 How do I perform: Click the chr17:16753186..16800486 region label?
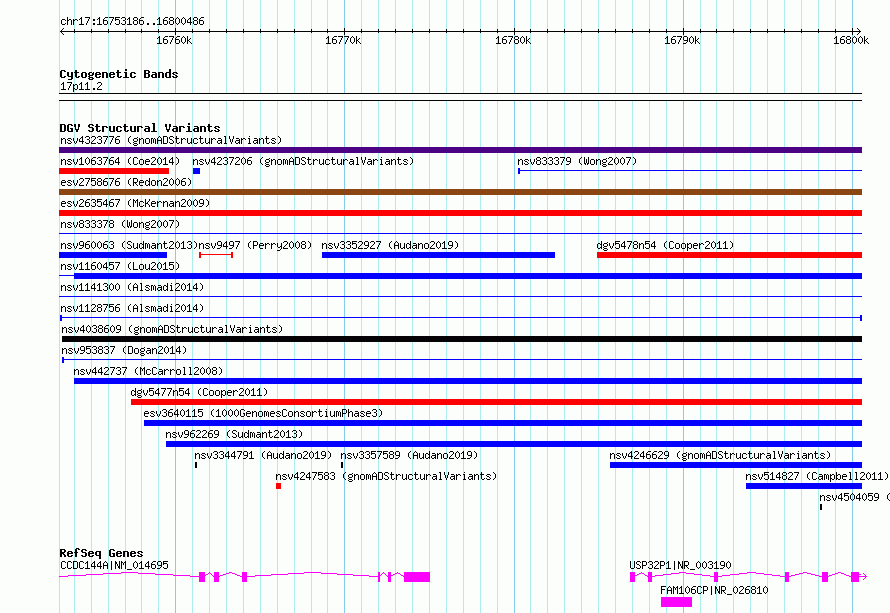point(132,22)
